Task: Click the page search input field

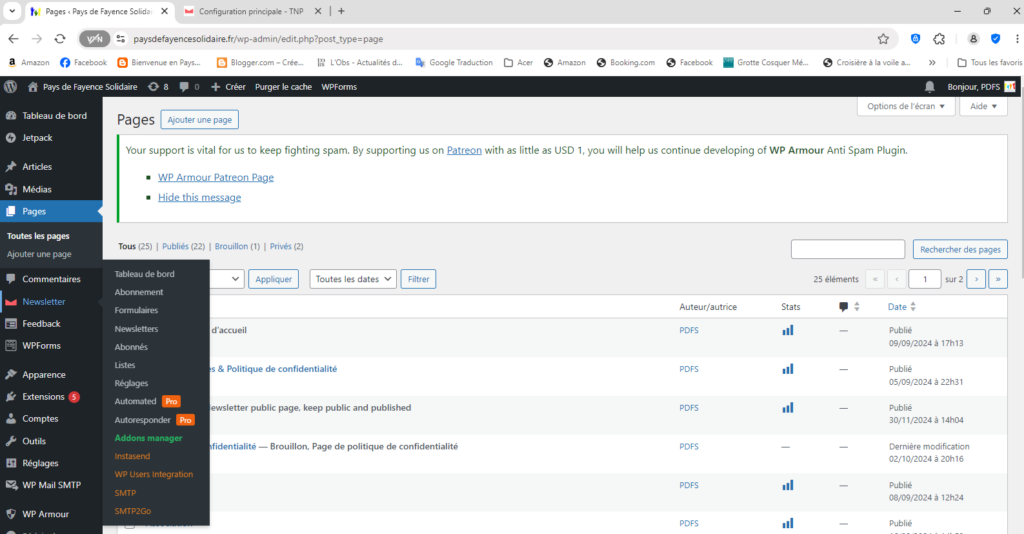Action: click(x=847, y=249)
